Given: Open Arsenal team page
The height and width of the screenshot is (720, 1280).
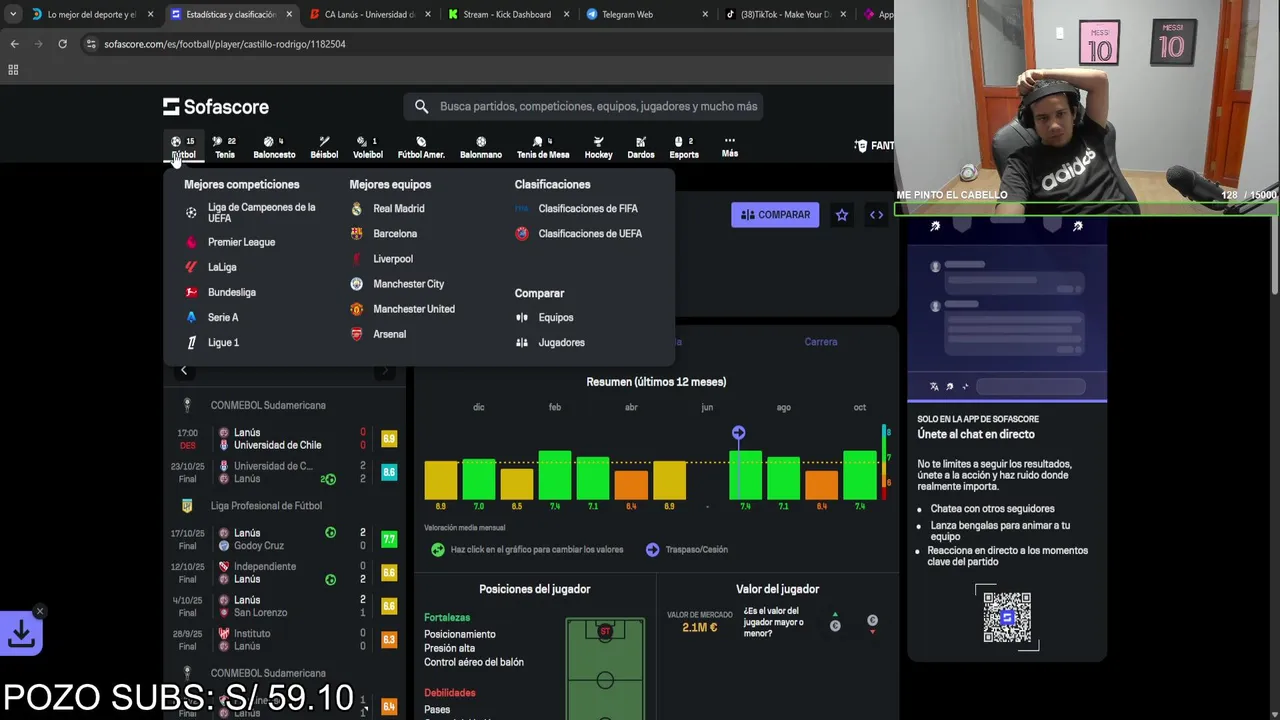Looking at the screenshot, I should (378, 334).
